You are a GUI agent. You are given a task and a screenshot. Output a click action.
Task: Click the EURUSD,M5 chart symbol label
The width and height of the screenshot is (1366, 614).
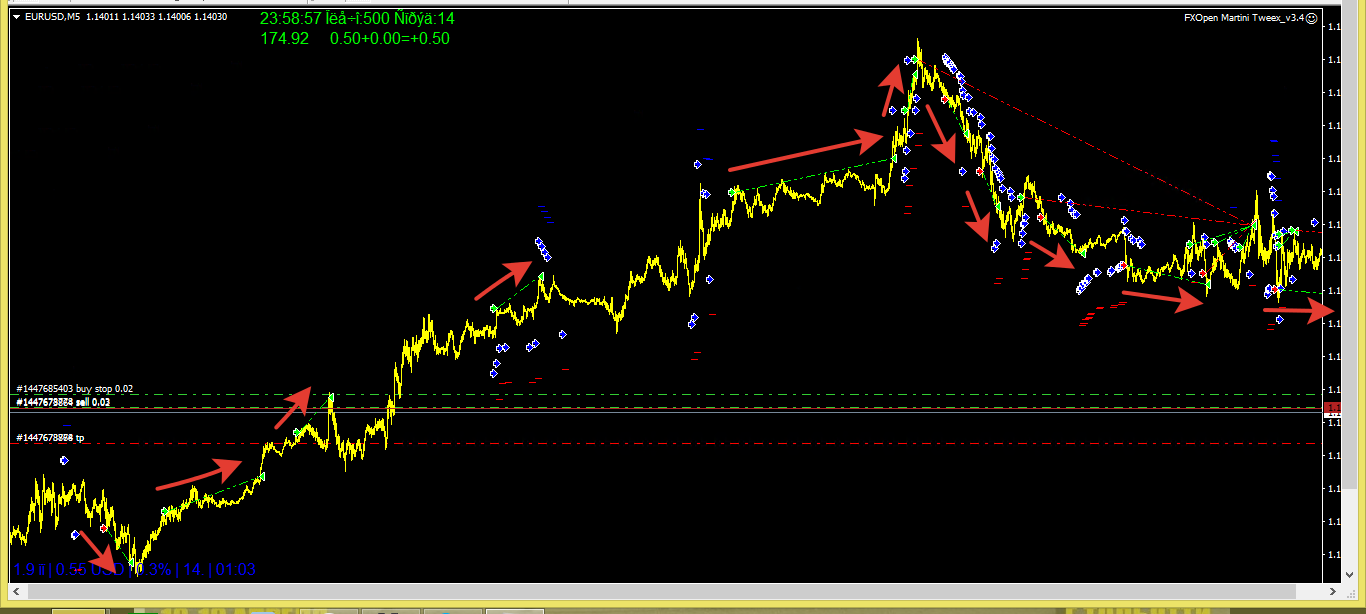coord(53,17)
